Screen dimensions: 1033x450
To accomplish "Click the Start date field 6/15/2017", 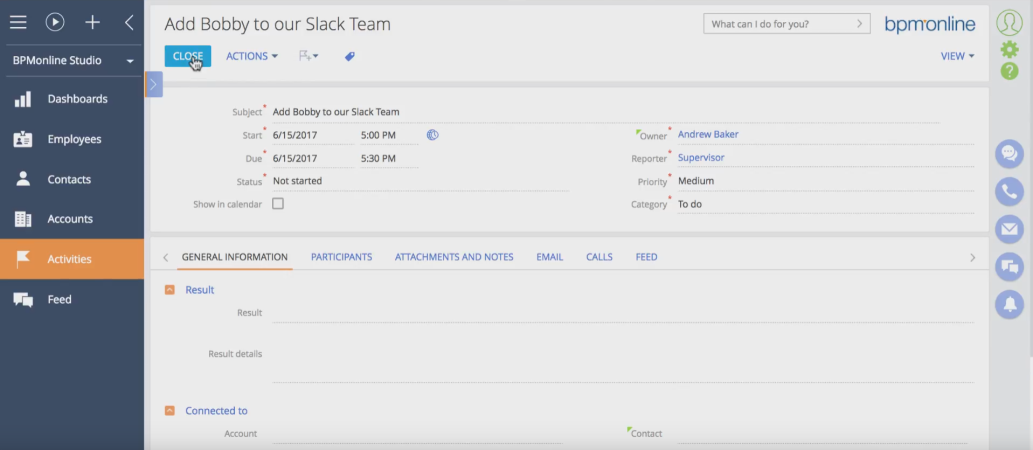I will (x=314, y=135).
